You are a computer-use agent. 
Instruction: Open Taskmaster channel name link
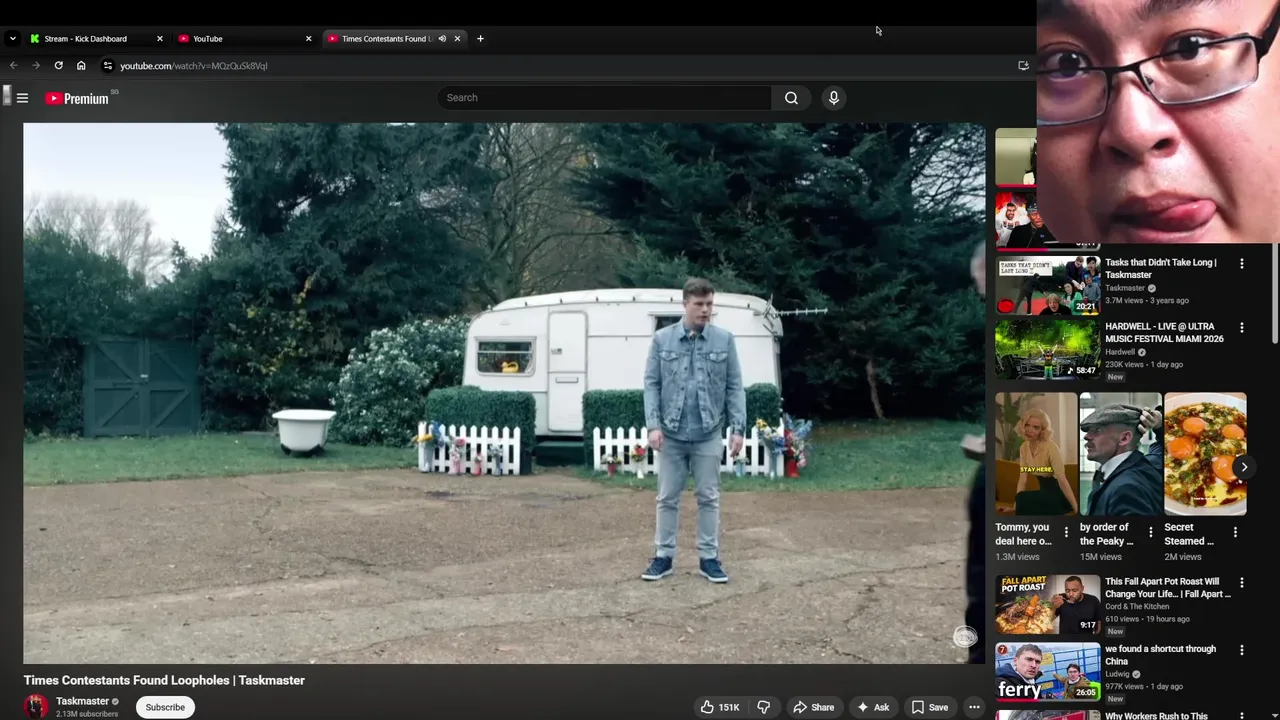(x=82, y=701)
